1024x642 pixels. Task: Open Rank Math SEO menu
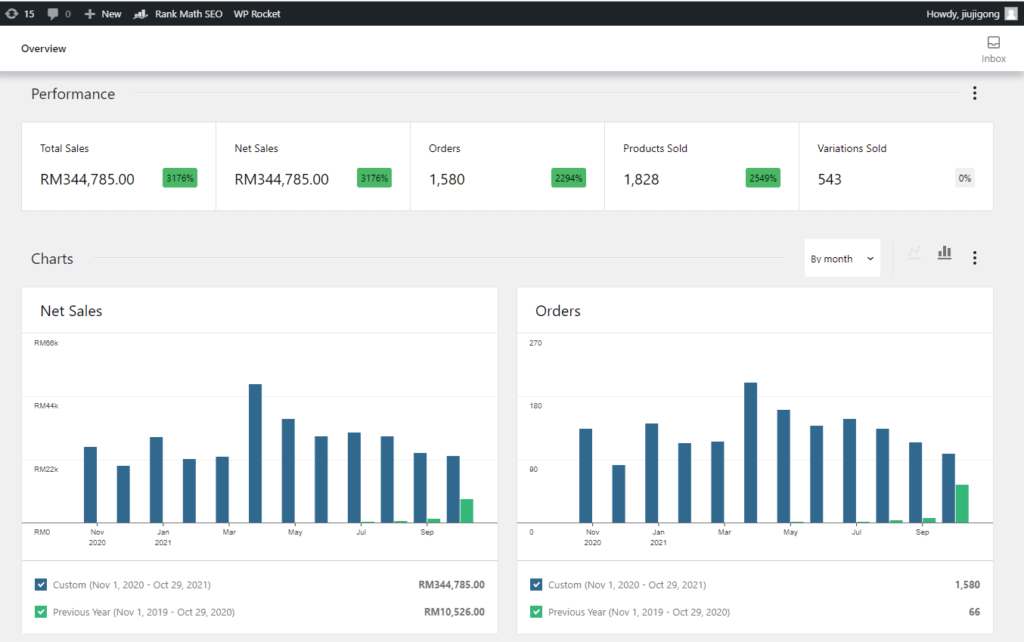click(x=178, y=14)
